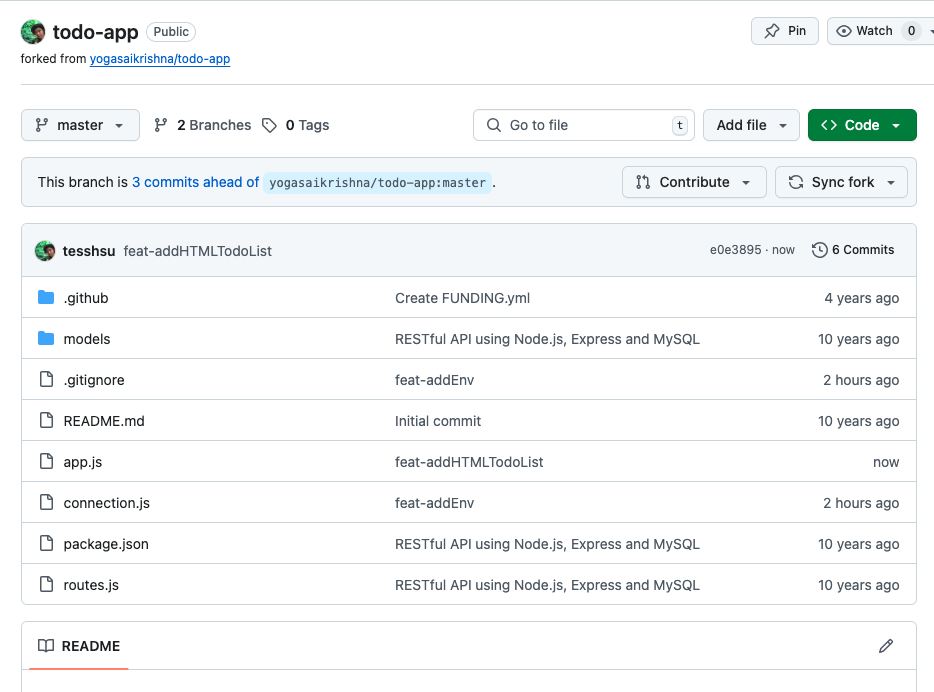Open the 6 Commits history link
Image resolution: width=934 pixels, height=692 pixels.
(x=853, y=250)
